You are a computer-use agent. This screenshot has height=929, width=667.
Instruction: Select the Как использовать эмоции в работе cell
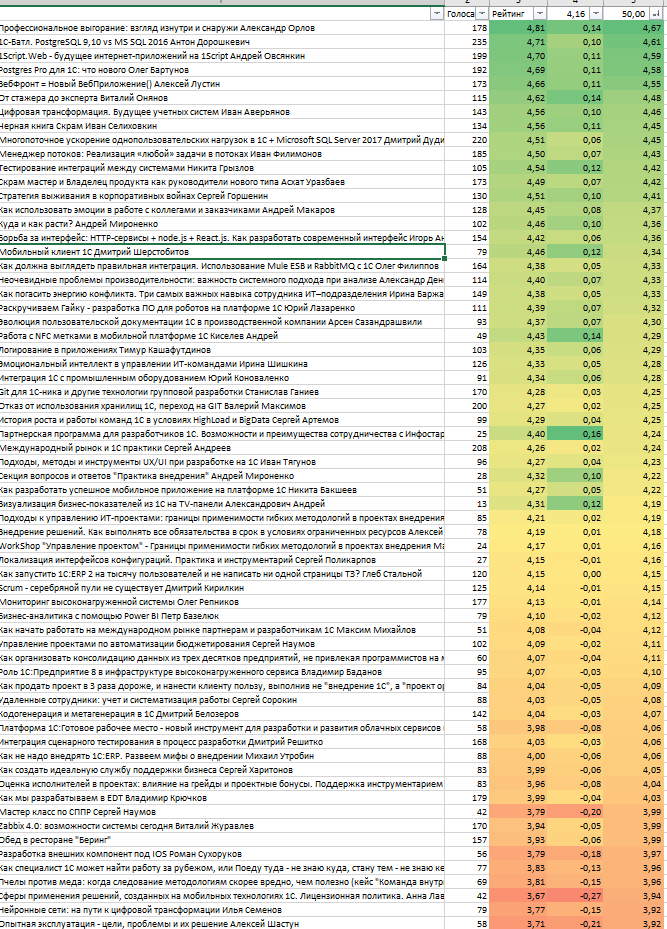[222, 210]
